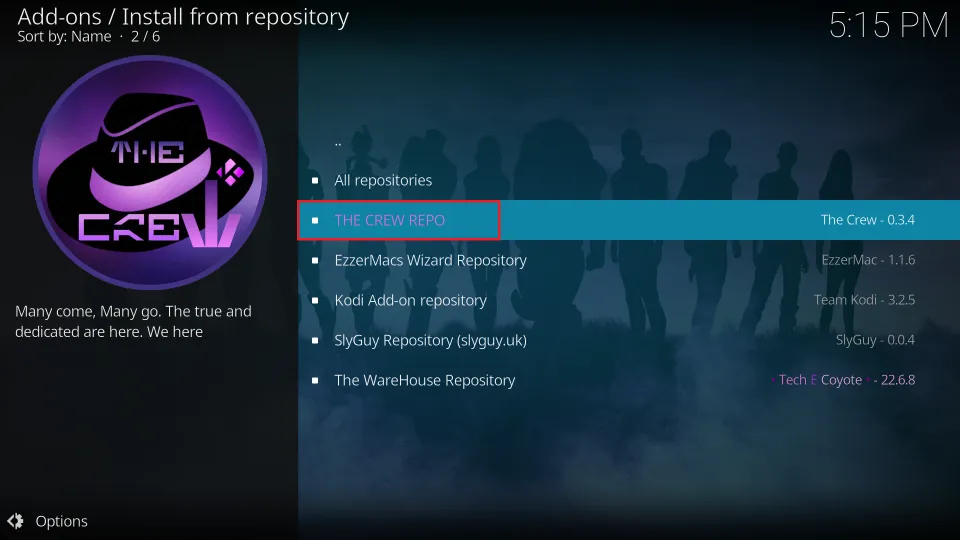Open the Options label at bottom
Screen dimensions: 960x540
click(61, 521)
